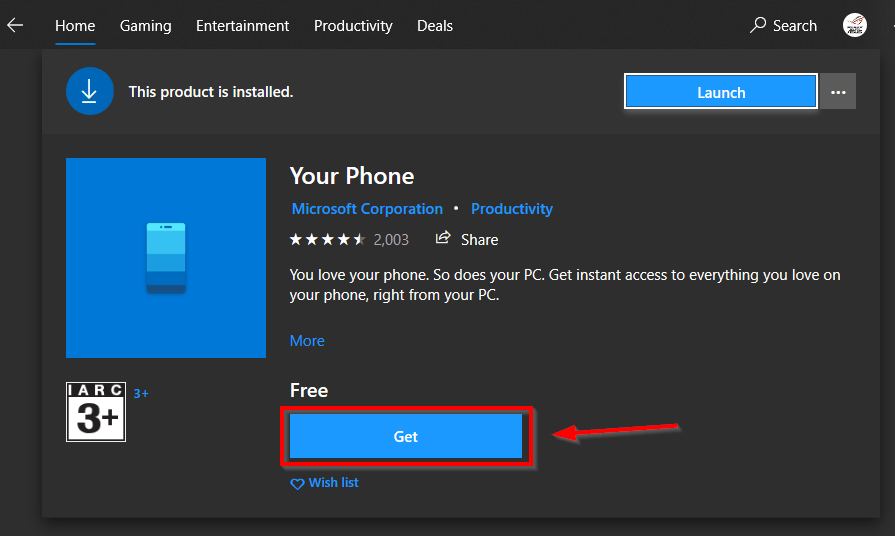Click the Your Phone app thumbnail
Viewport: 895px width, 536px height.
166,258
